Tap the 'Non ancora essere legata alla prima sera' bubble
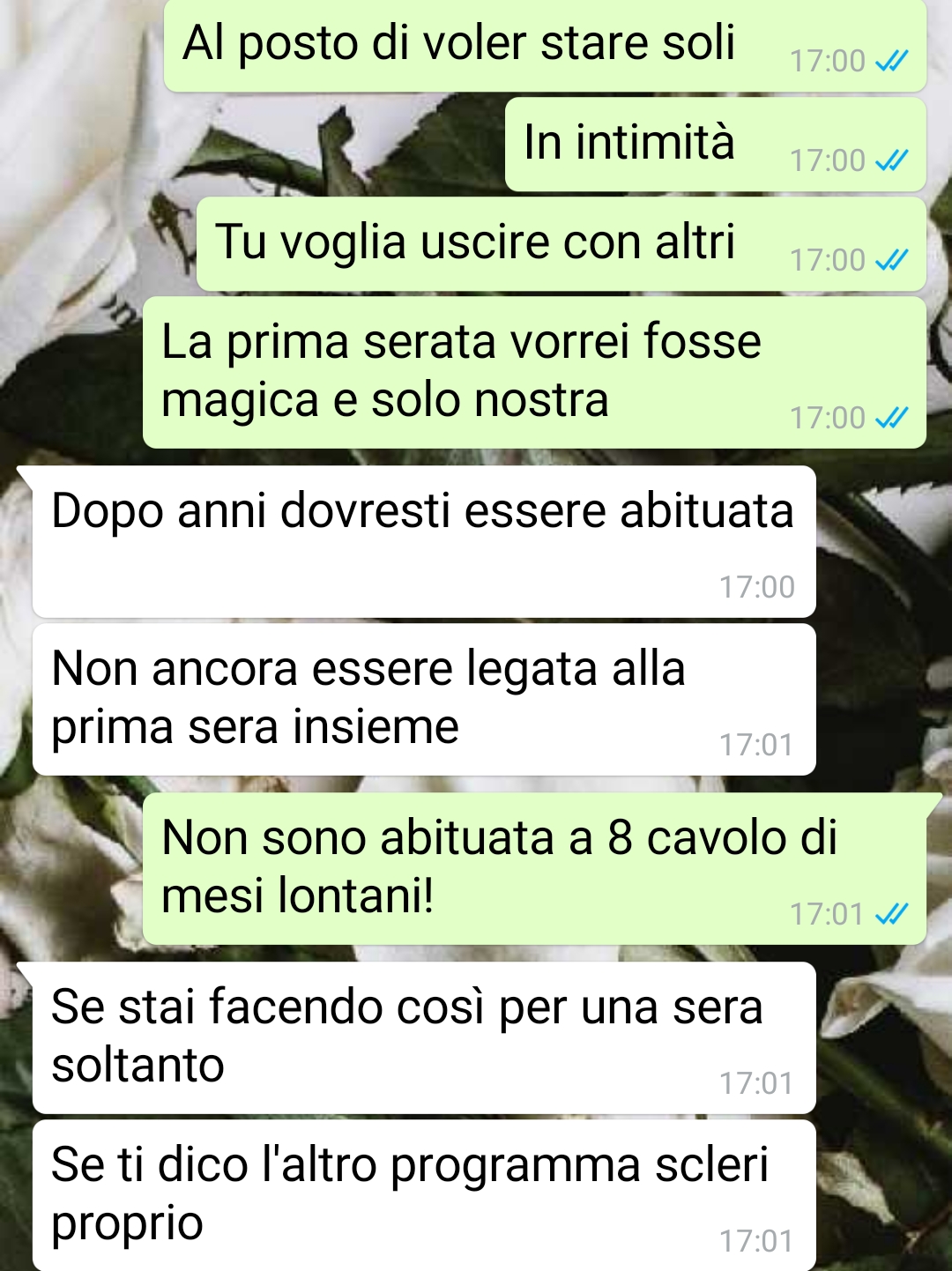Viewport: 952px width, 1271px height. 424,700
